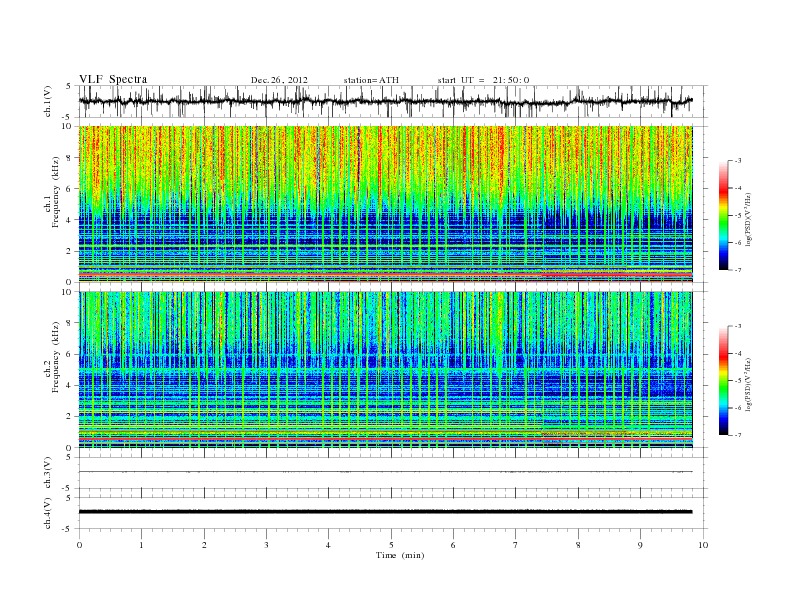Click the ch.4(V) axis label

click(48, 513)
